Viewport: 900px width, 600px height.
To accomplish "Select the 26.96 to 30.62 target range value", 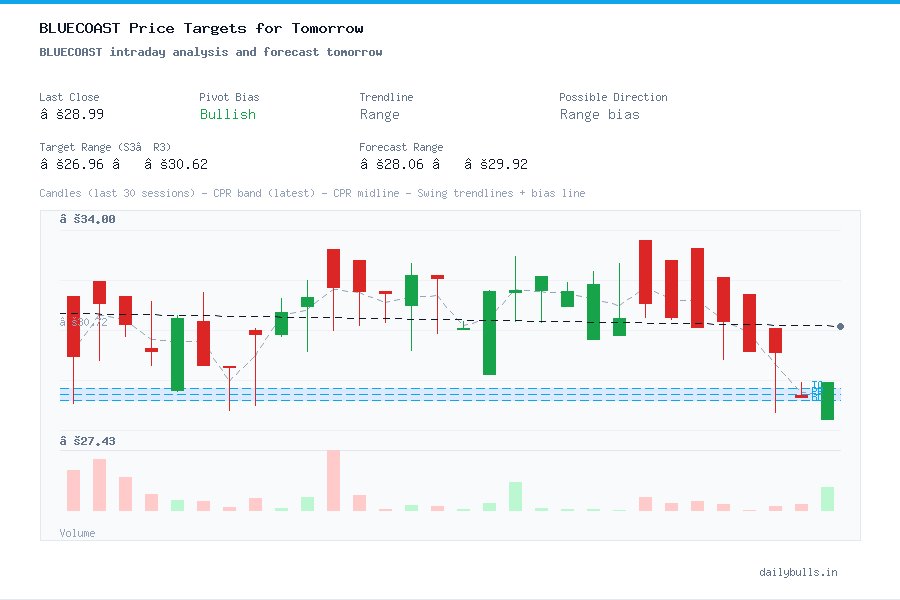I will 123,164.
